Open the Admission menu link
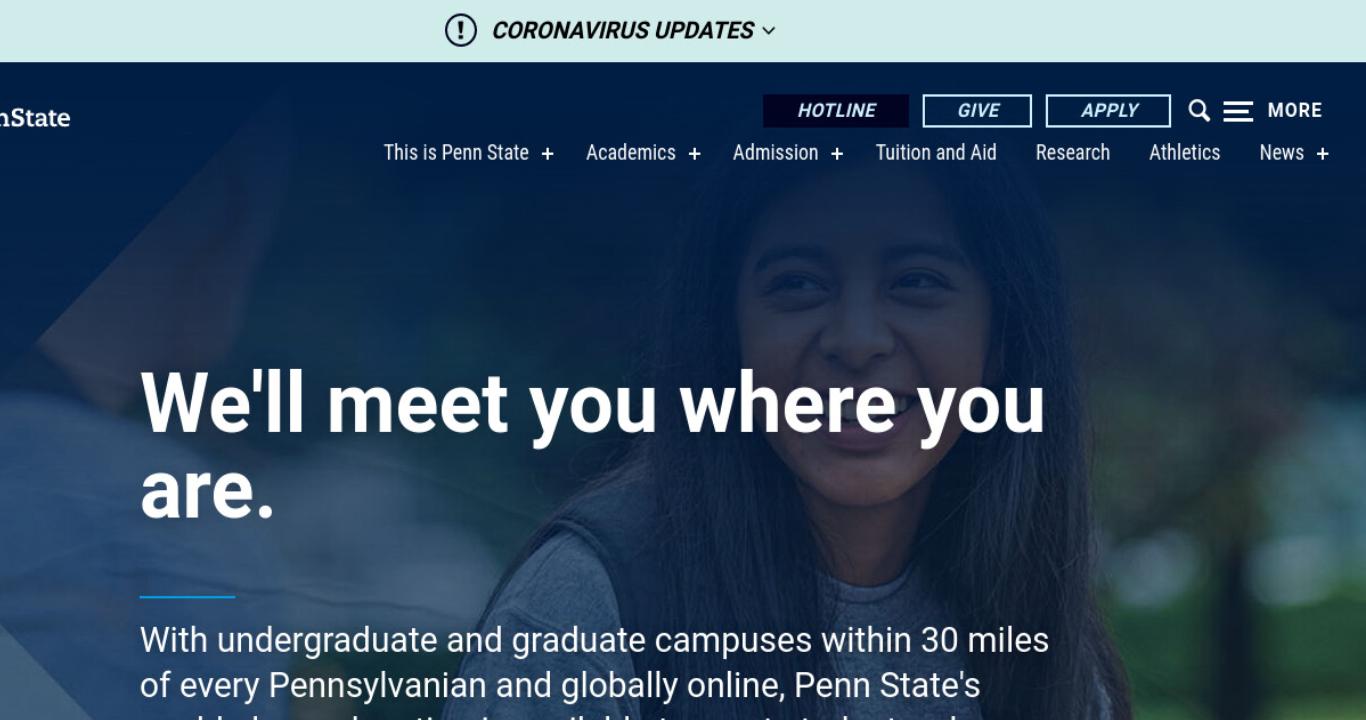 (775, 153)
